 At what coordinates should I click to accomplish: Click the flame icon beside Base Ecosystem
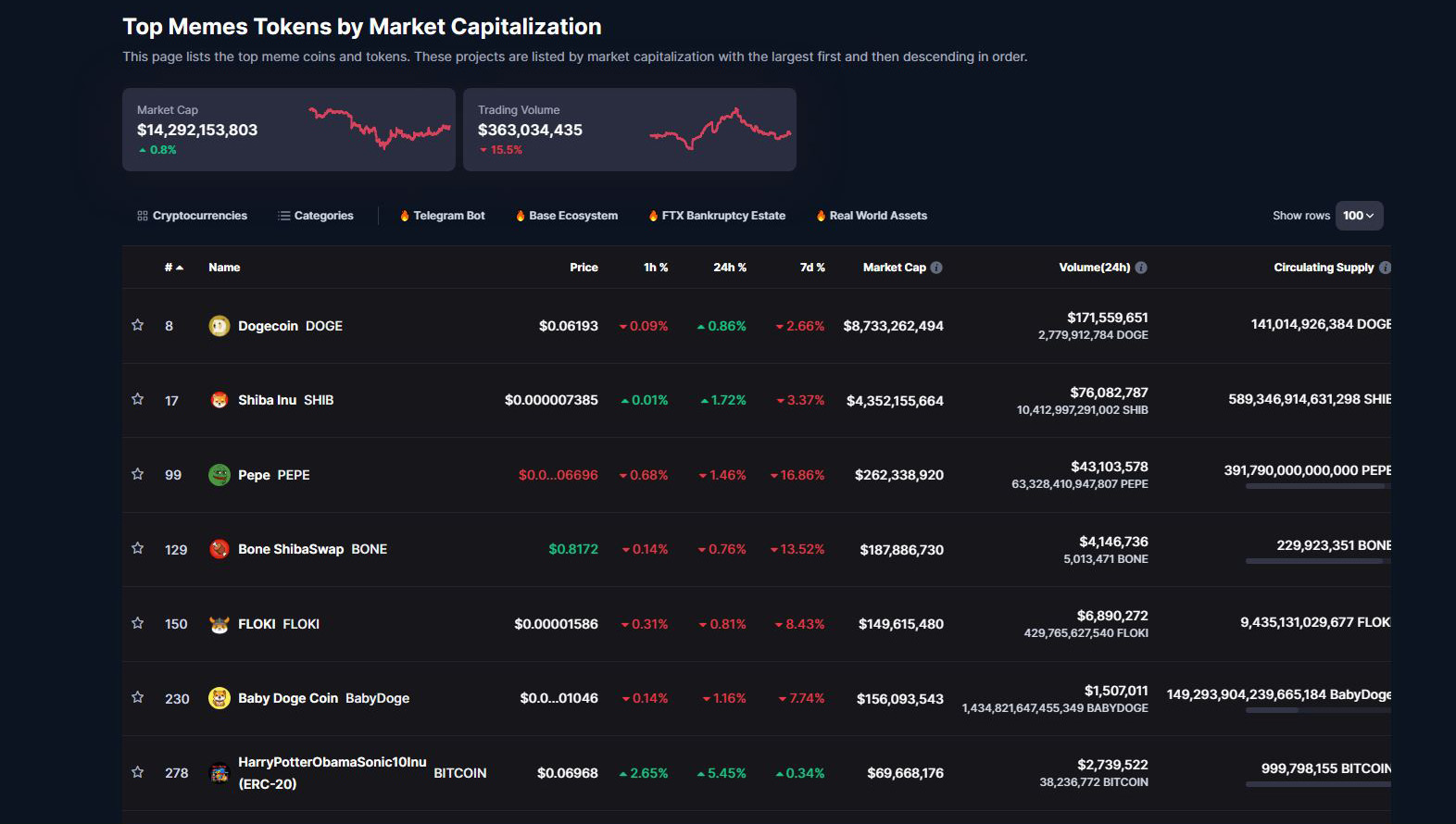521,216
